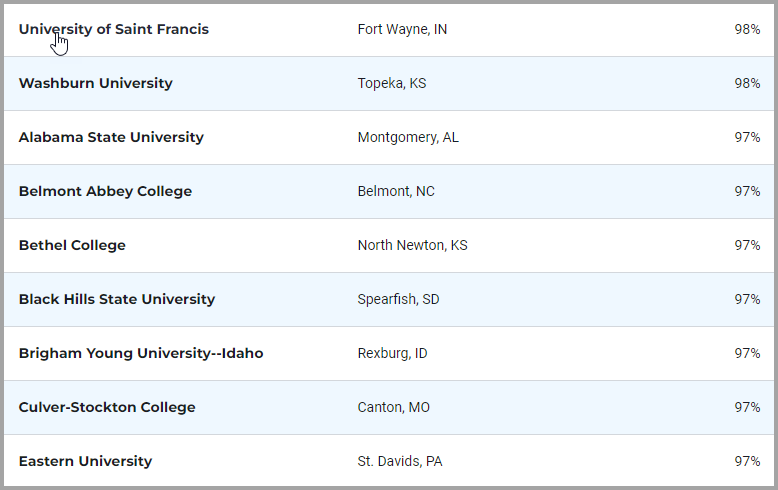Click North Newton, KS location
Viewport: 778px width, 490px height.
click(x=413, y=245)
